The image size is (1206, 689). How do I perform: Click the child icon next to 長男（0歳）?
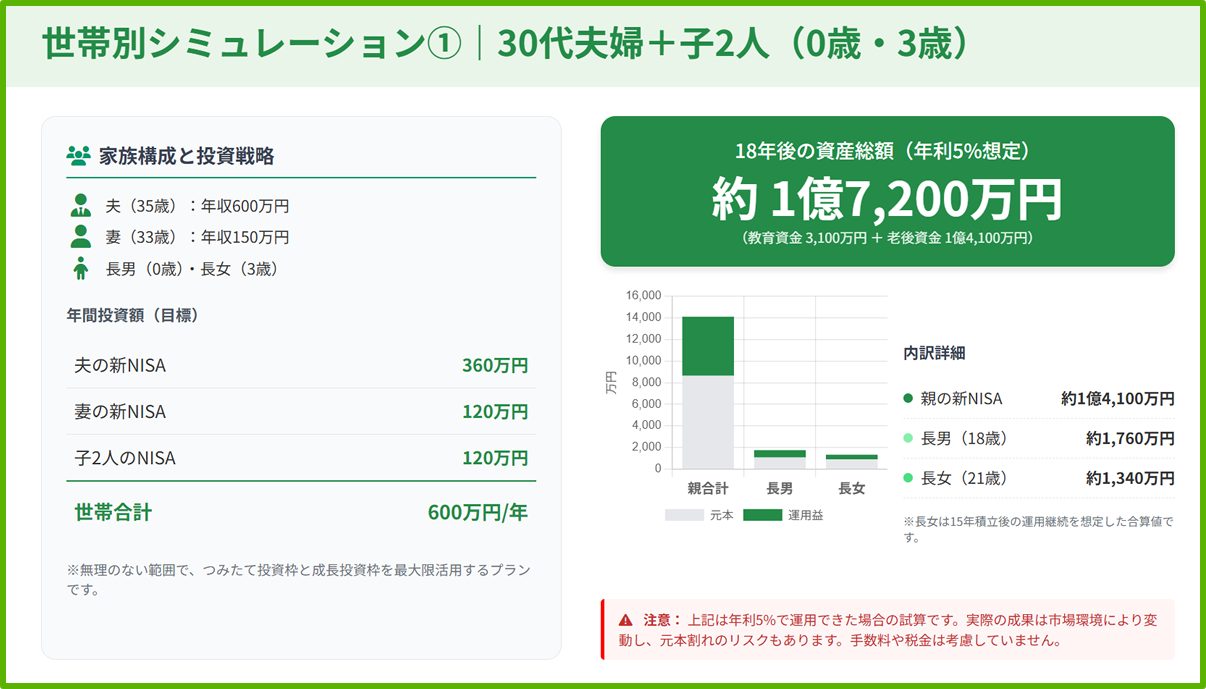[x=81, y=269]
